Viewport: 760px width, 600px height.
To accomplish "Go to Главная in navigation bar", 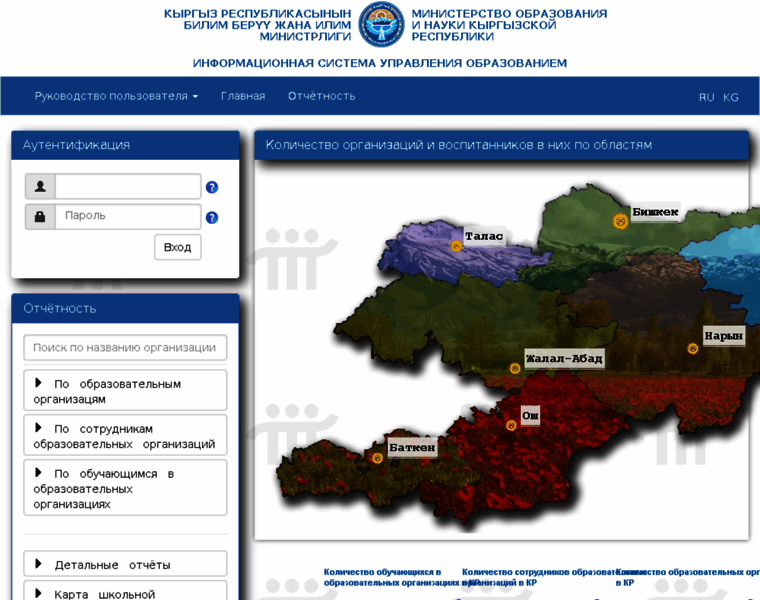I will pos(243,96).
